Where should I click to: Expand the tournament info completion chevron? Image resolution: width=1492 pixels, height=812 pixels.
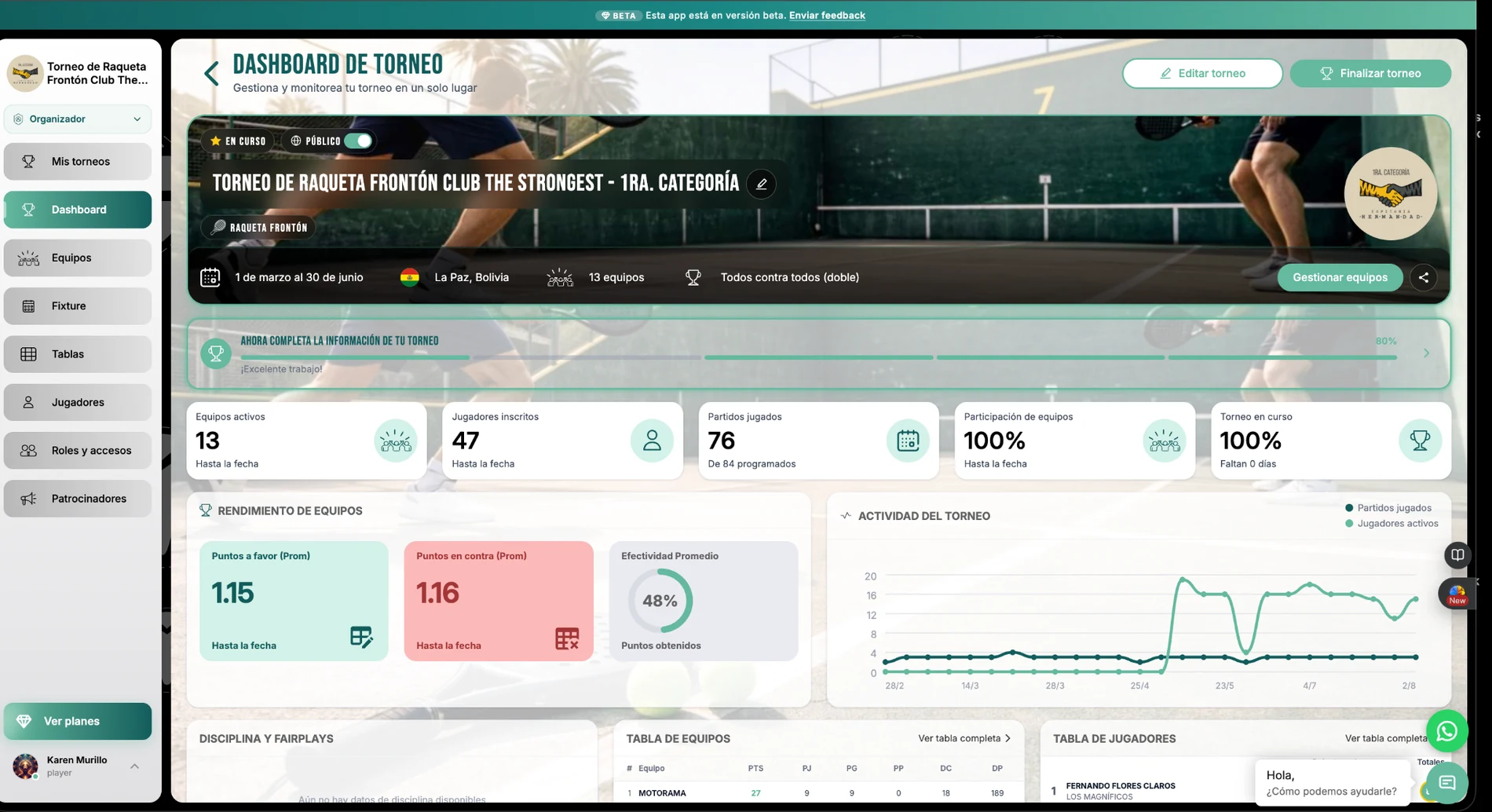click(1426, 353)
